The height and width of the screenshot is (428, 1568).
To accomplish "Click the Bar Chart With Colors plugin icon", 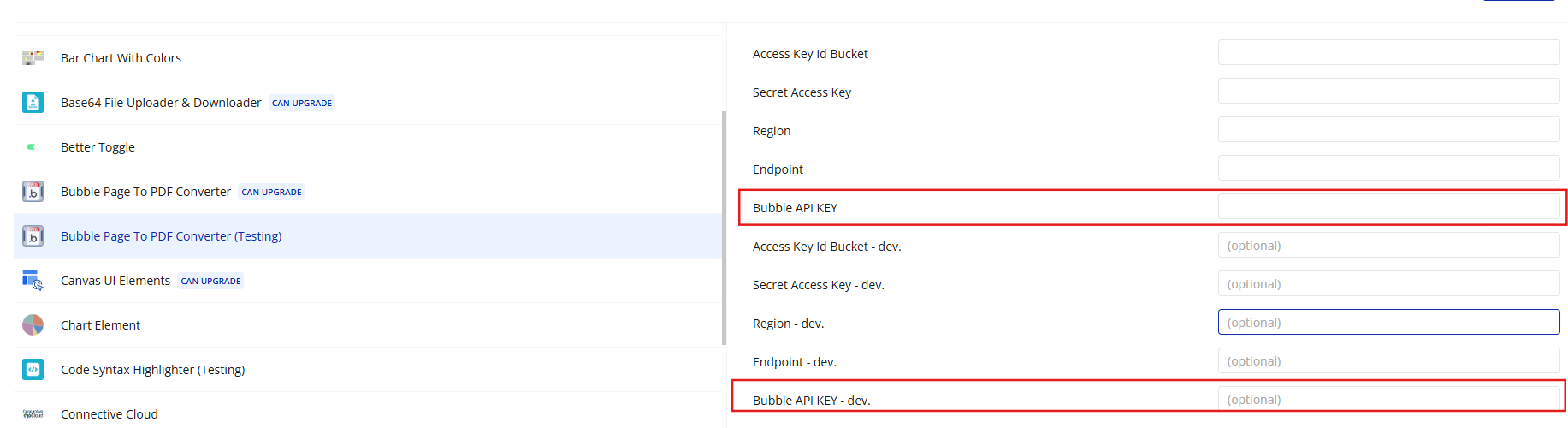I will pos(33,58).
